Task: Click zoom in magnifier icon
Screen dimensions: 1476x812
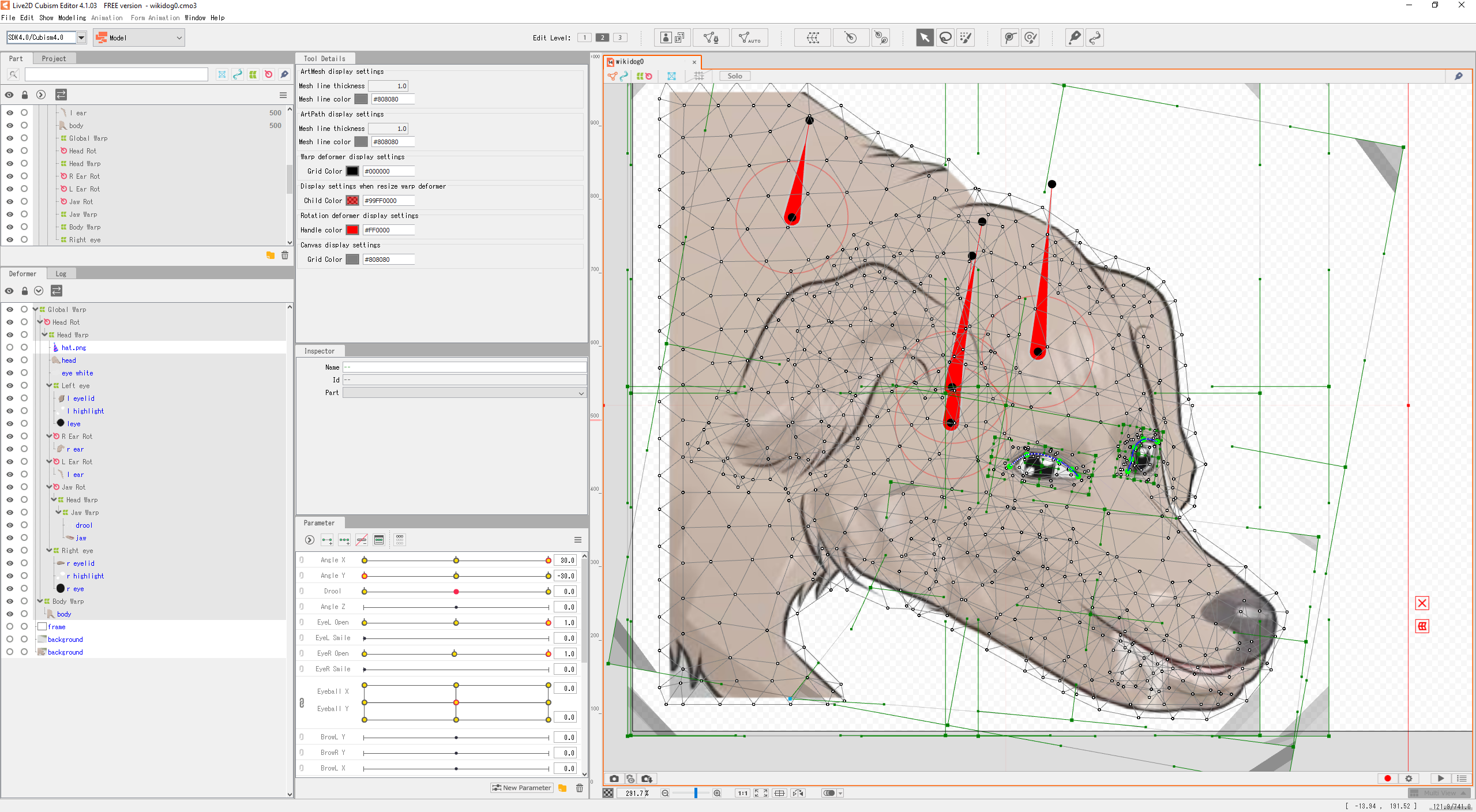Action: click(x=717, y=794)
